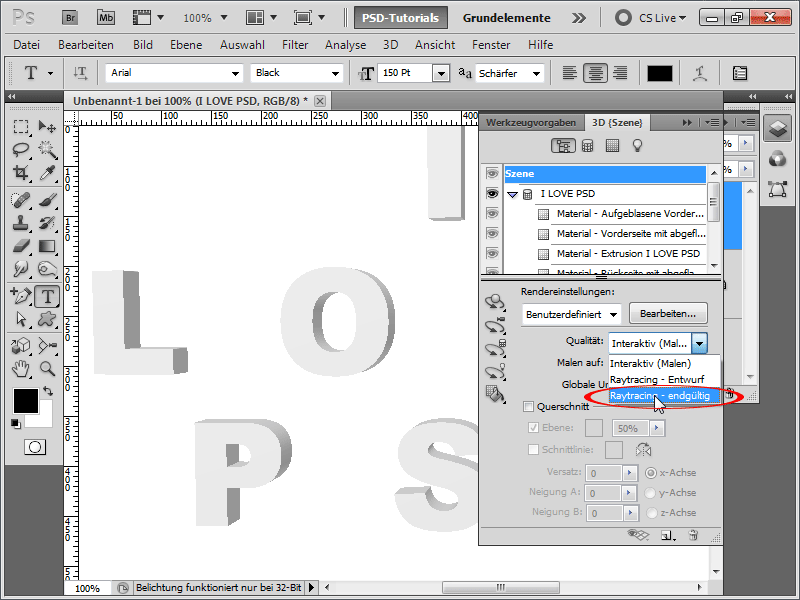Switch to PSD-Tutorials workspace

pyautogui.click(x=401, y=18)
